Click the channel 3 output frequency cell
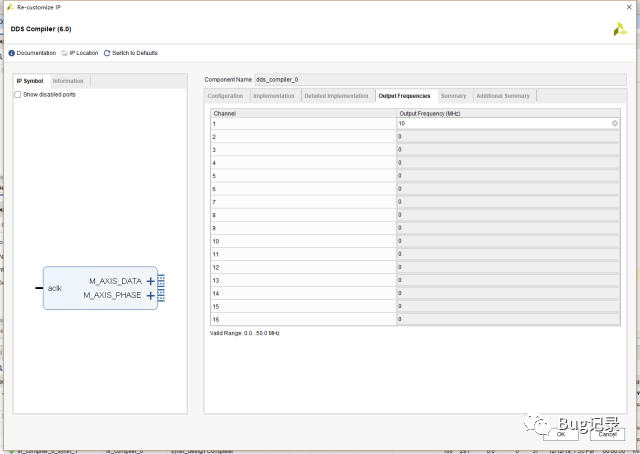The image size is (640, 454). 508,149
